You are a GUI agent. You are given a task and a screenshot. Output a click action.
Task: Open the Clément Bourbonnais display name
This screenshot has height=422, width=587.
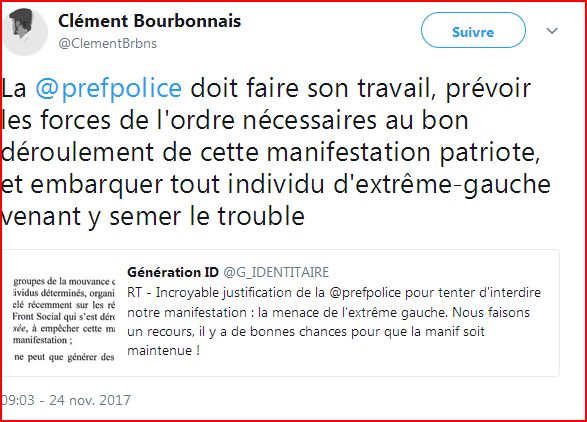pos(149,21)
